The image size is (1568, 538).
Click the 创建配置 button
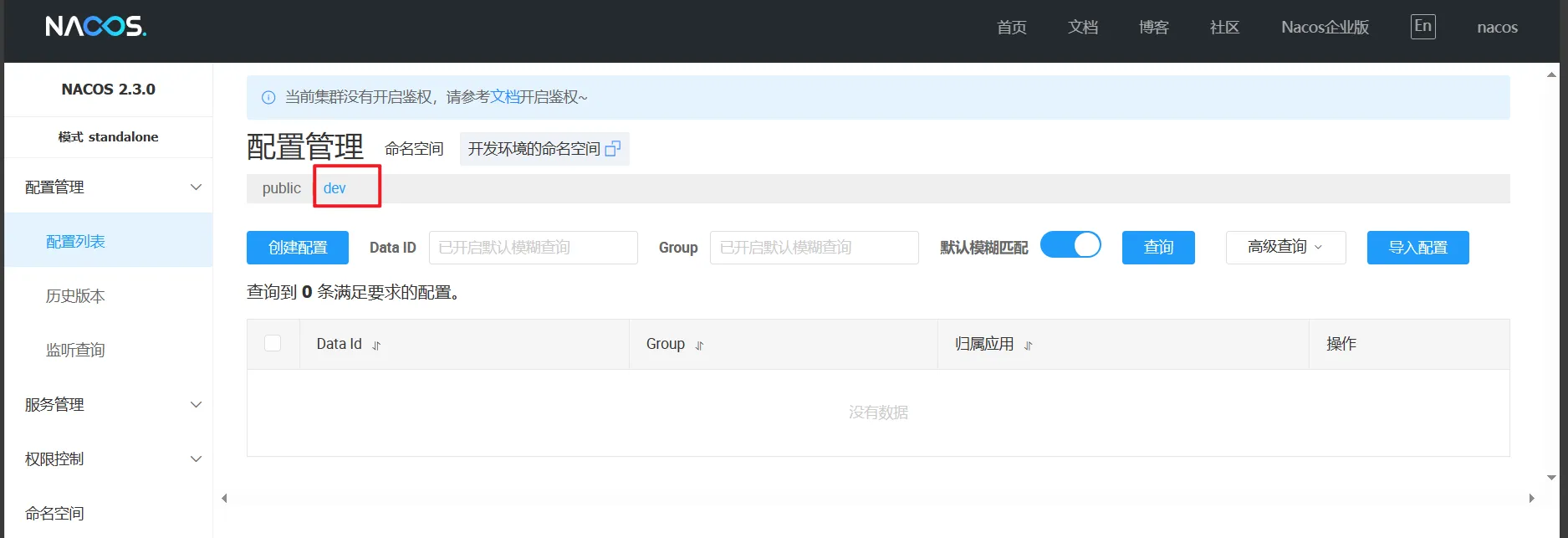tap(298, 248)
